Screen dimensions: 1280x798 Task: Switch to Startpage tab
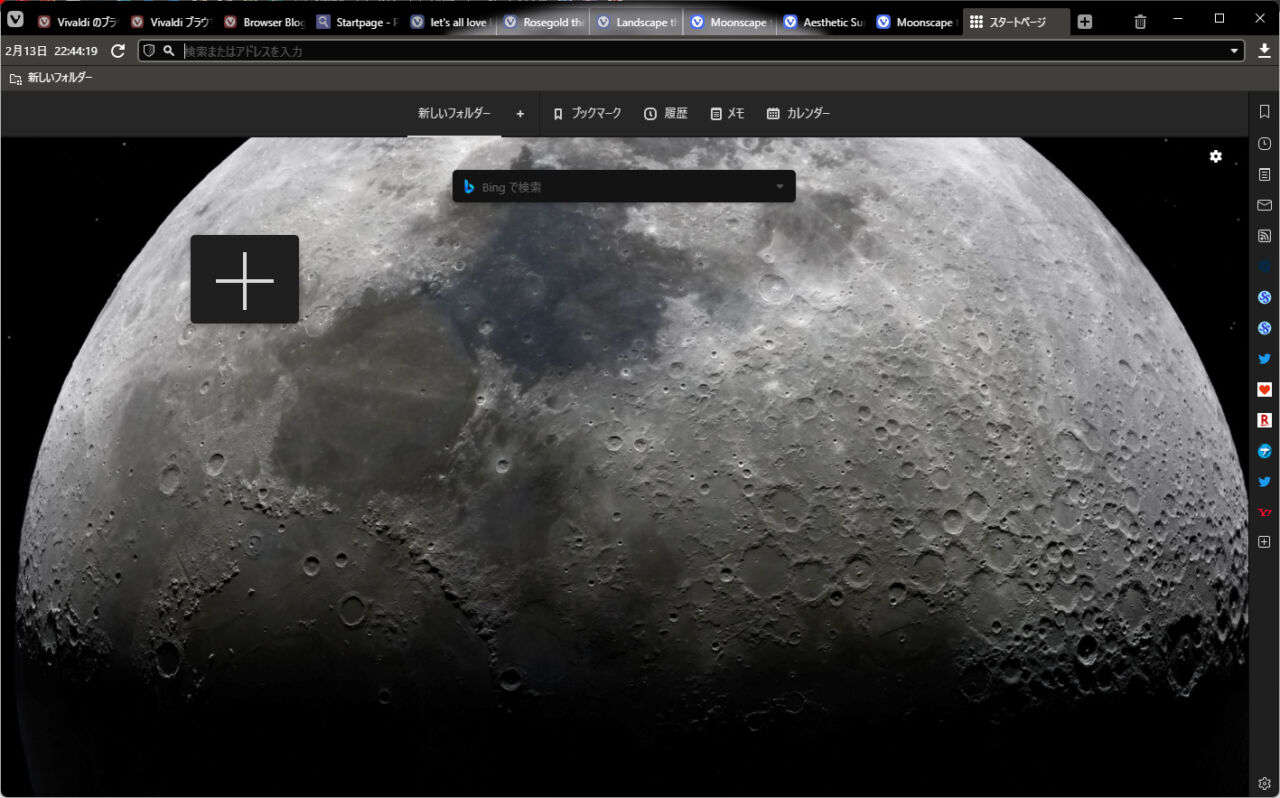coord(356,22)
